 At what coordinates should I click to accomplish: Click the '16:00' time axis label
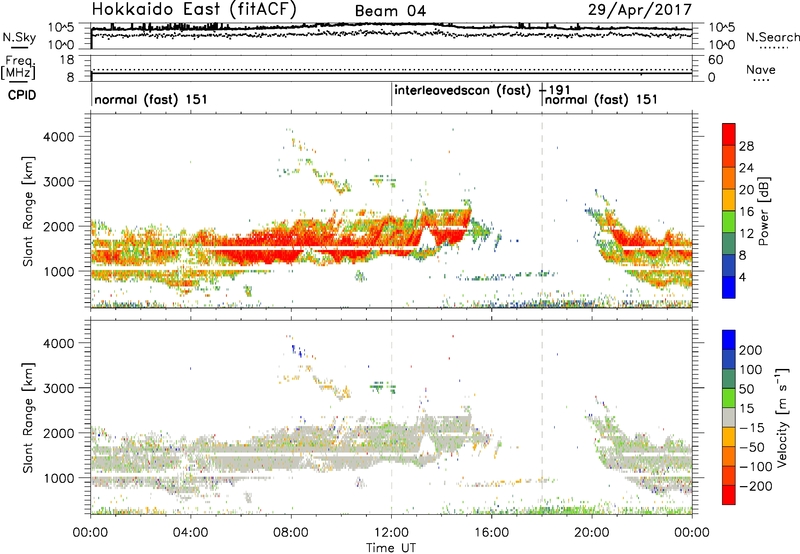[x=491, y=533]
